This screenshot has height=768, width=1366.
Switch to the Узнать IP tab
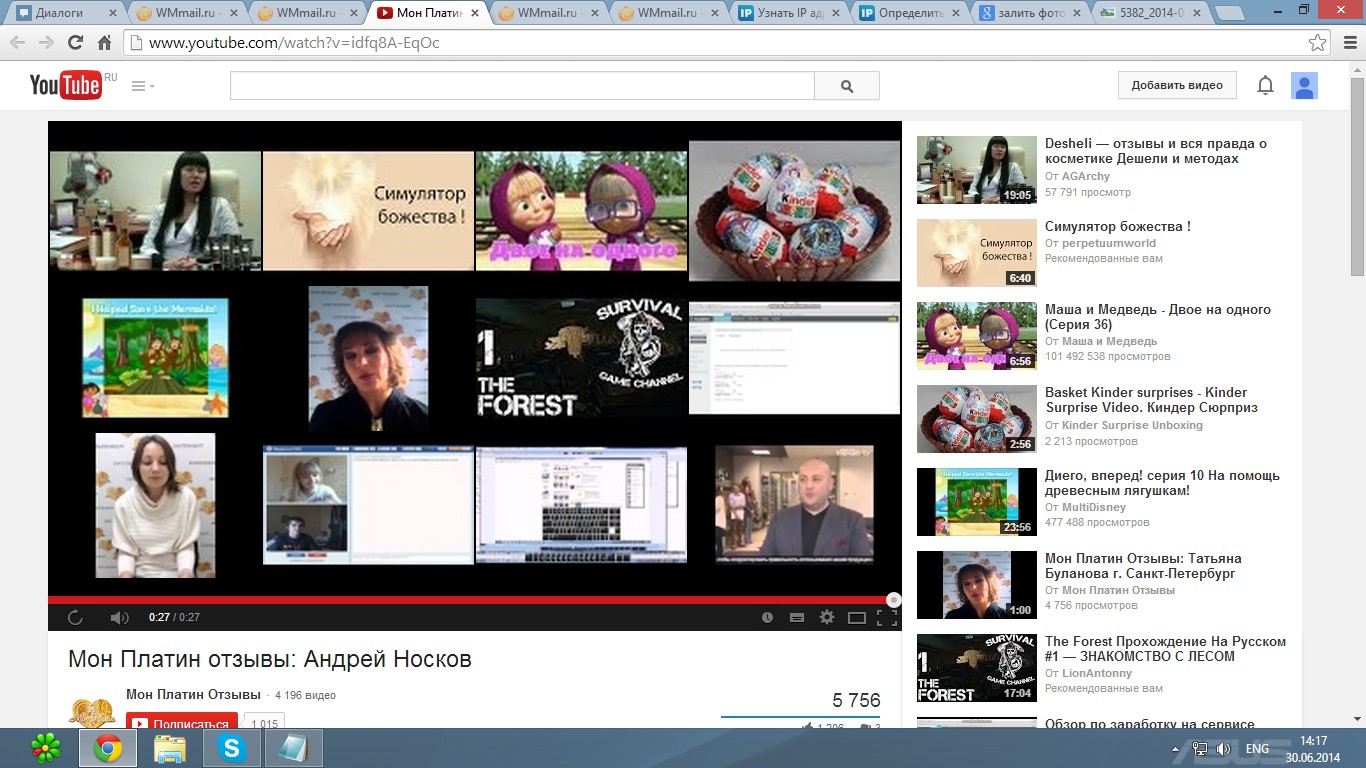coord(790,14)
